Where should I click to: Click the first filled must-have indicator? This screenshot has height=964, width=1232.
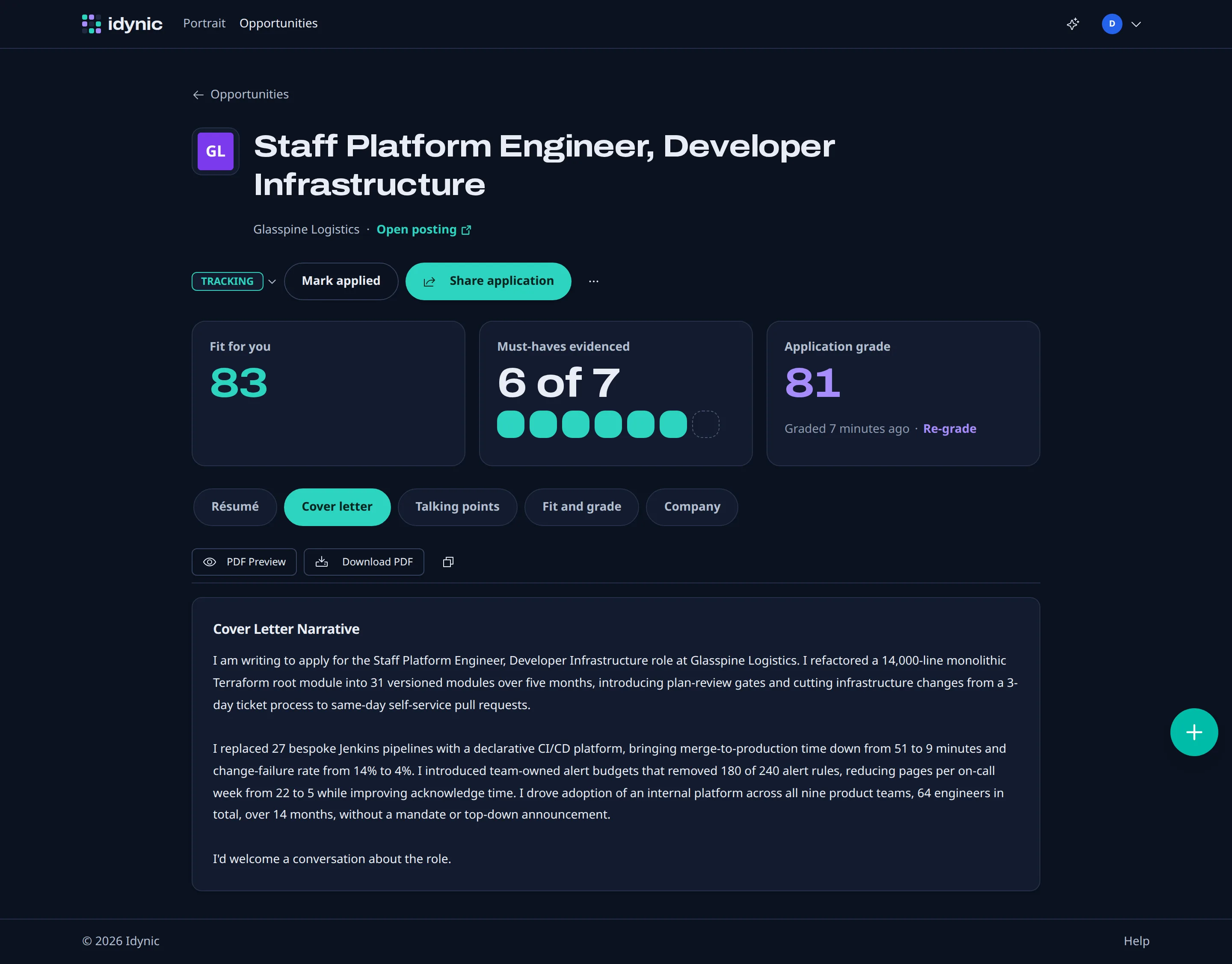pyautogui.click(x=510, y=424)
